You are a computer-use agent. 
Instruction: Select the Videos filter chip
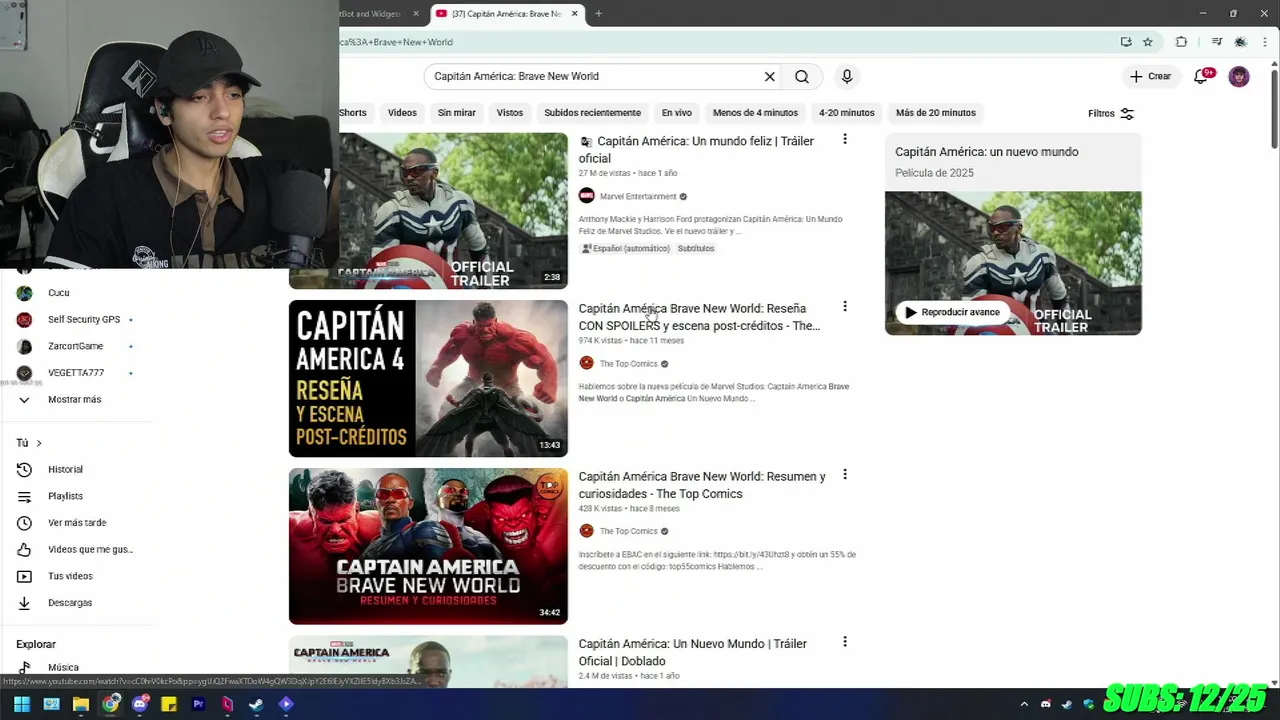point(402,112)
